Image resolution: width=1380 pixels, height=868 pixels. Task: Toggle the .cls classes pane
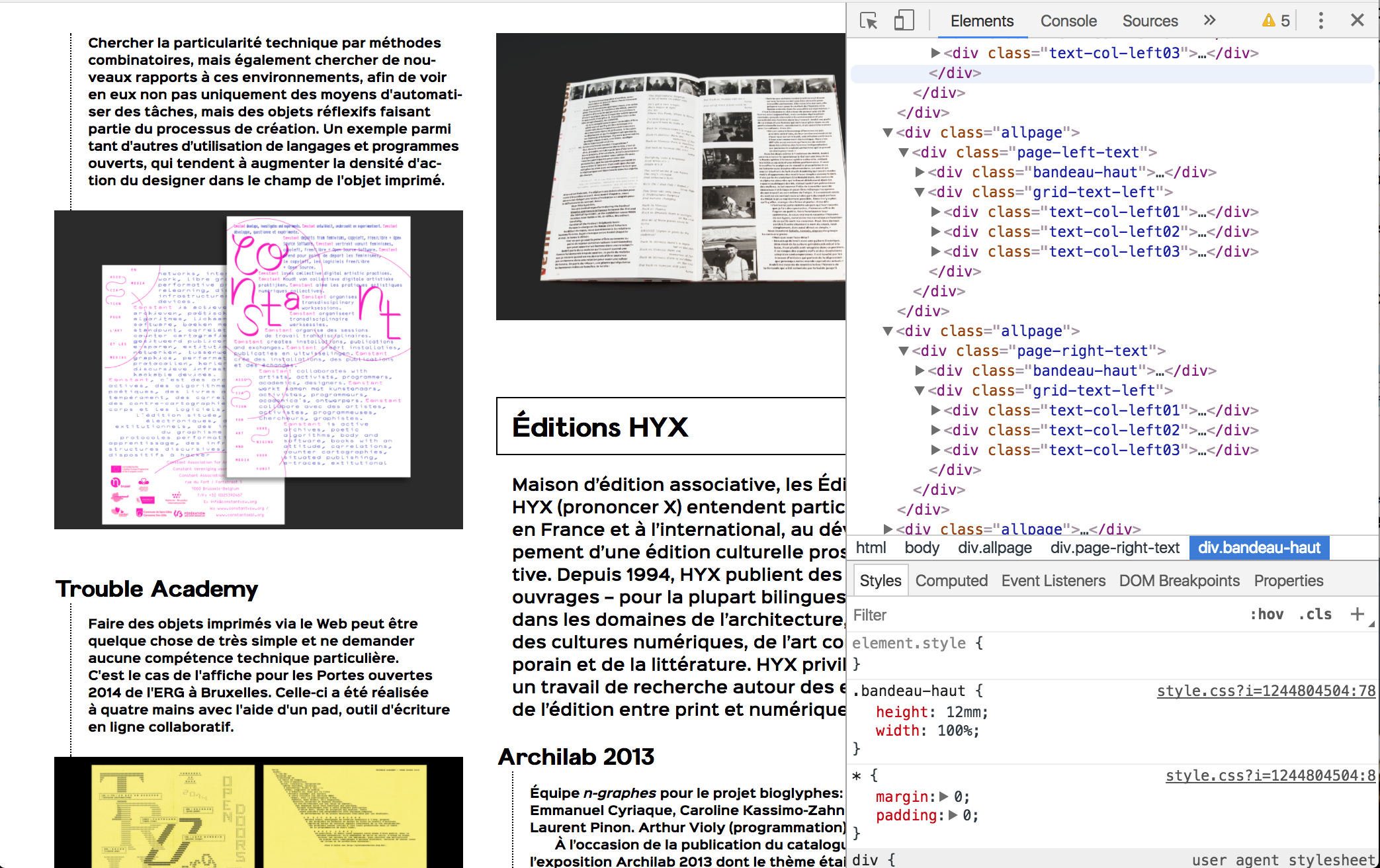(1315, 614)
